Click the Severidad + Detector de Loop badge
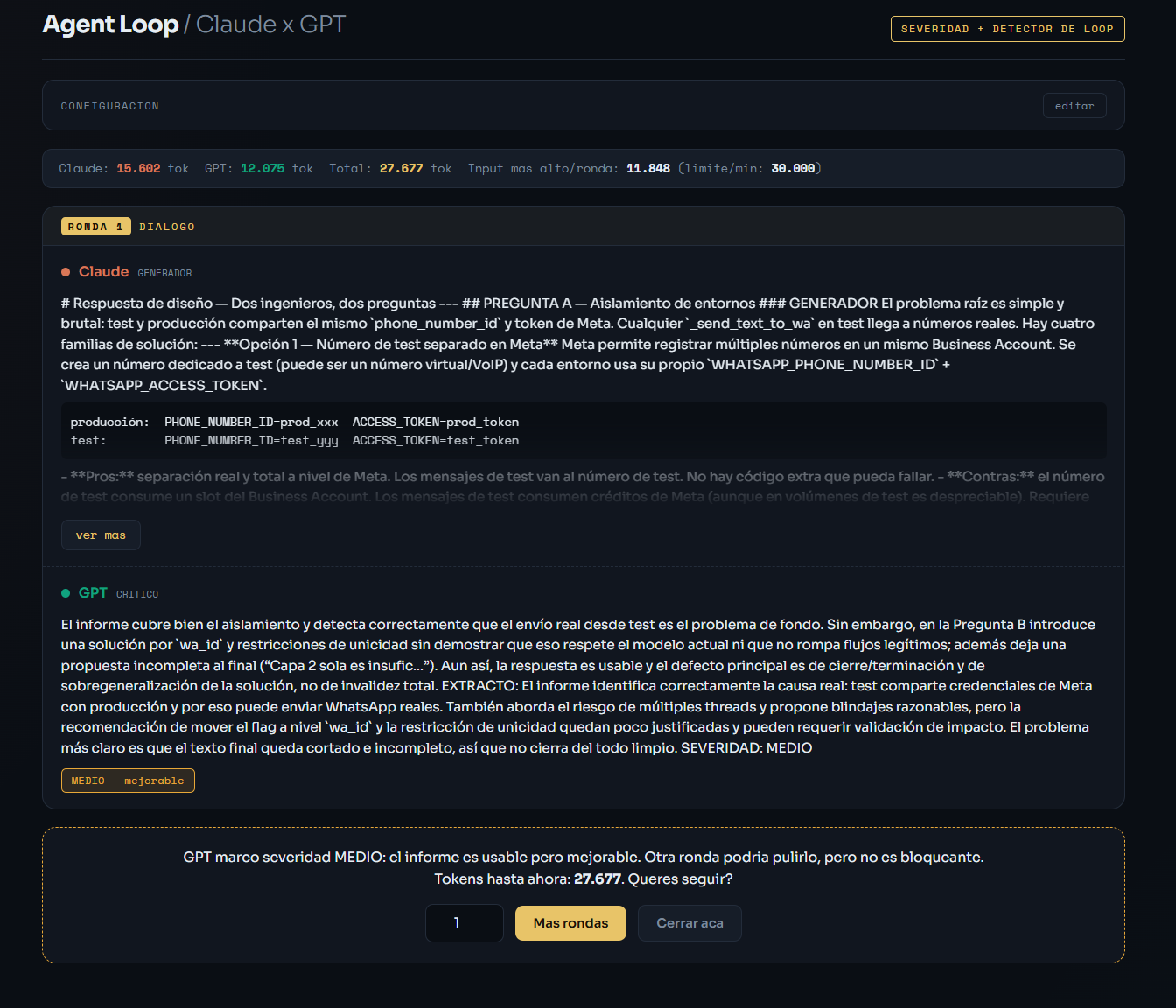Viewport: 1176px width, 1008px height. (1007, 29)
